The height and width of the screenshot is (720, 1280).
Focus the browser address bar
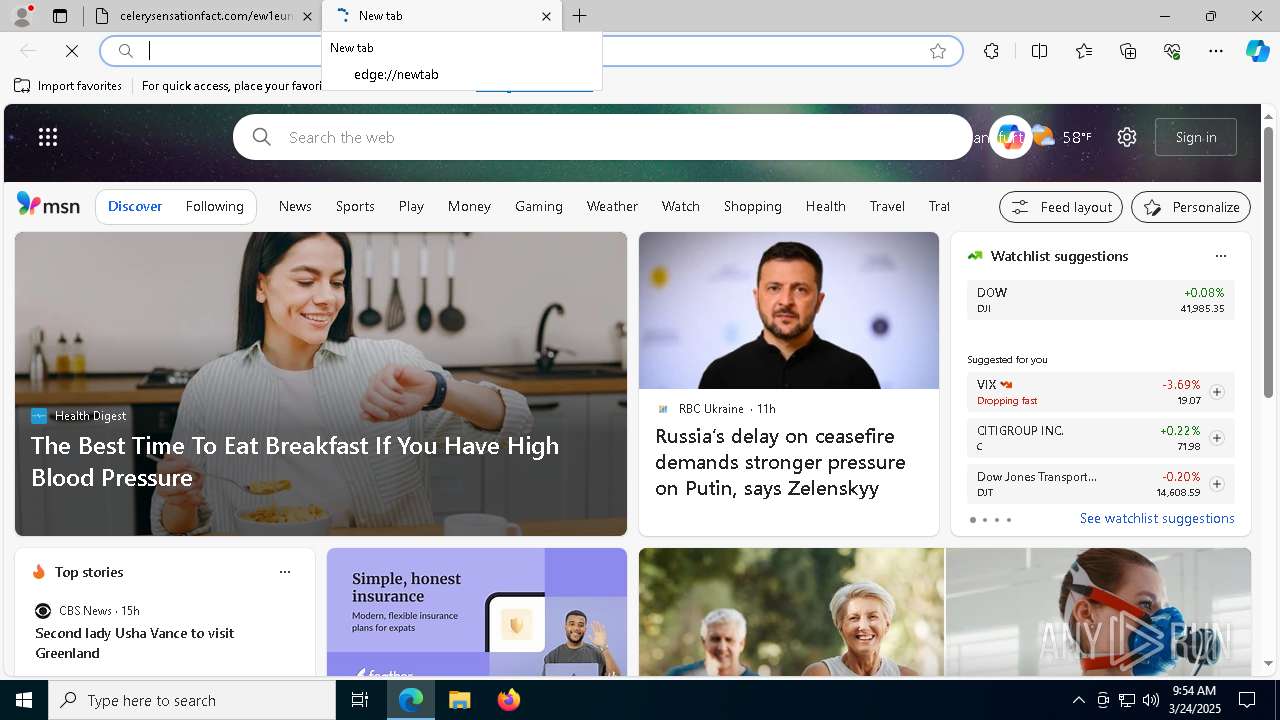coord(531,51)
